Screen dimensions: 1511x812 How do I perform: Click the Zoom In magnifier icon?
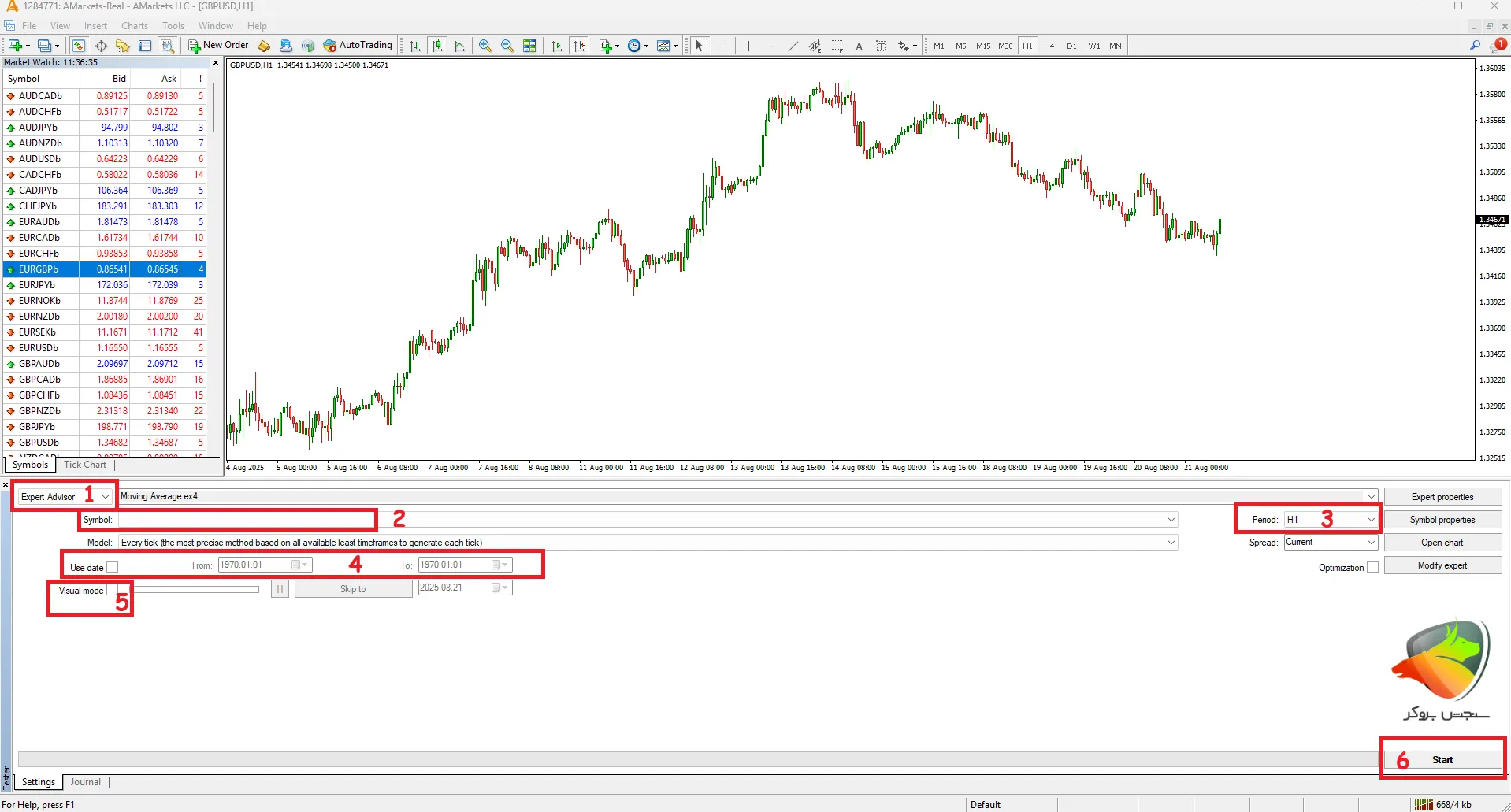pyautogui.click(x=484, y=46)
